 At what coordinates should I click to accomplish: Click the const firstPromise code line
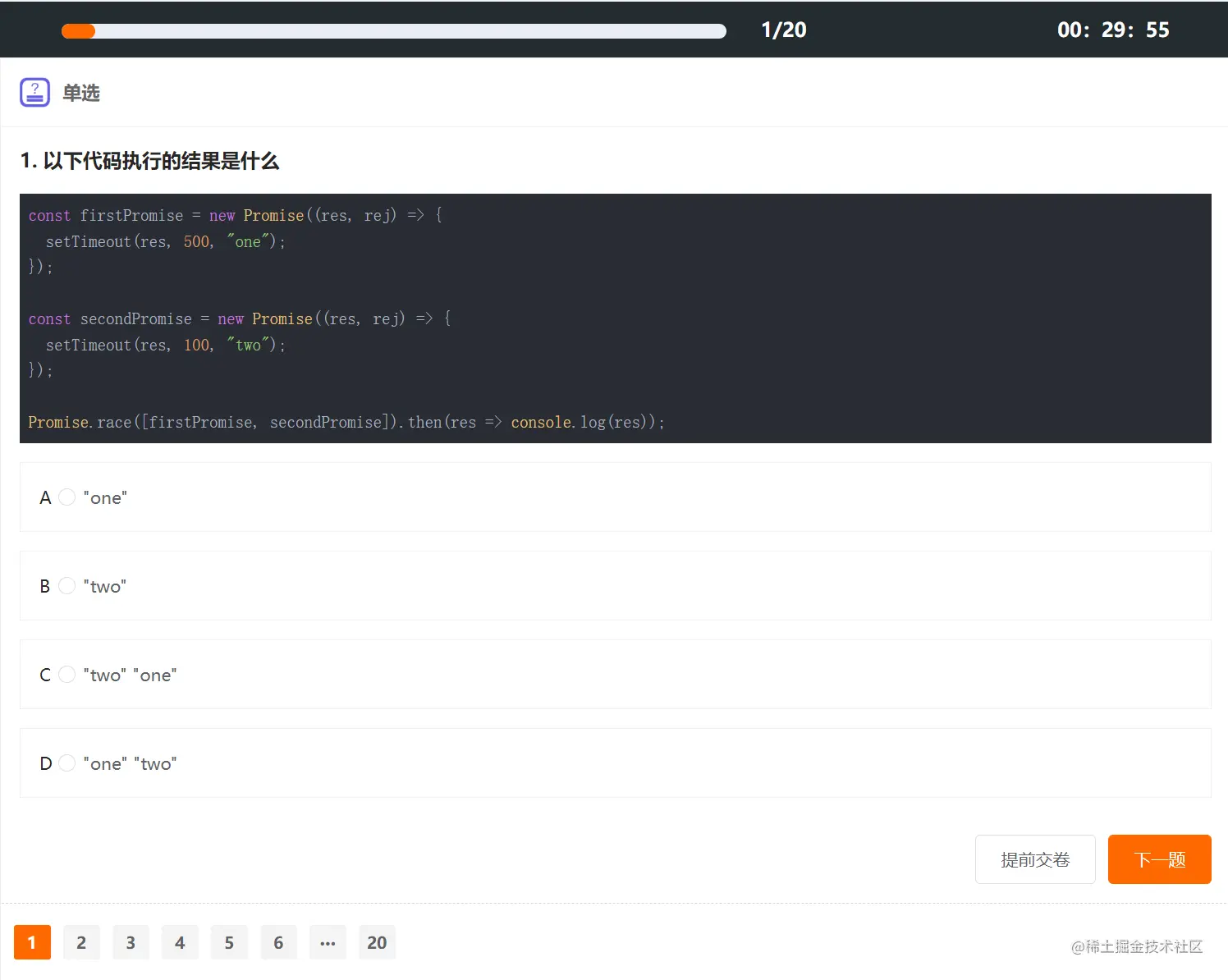click(x=236, y=215)
